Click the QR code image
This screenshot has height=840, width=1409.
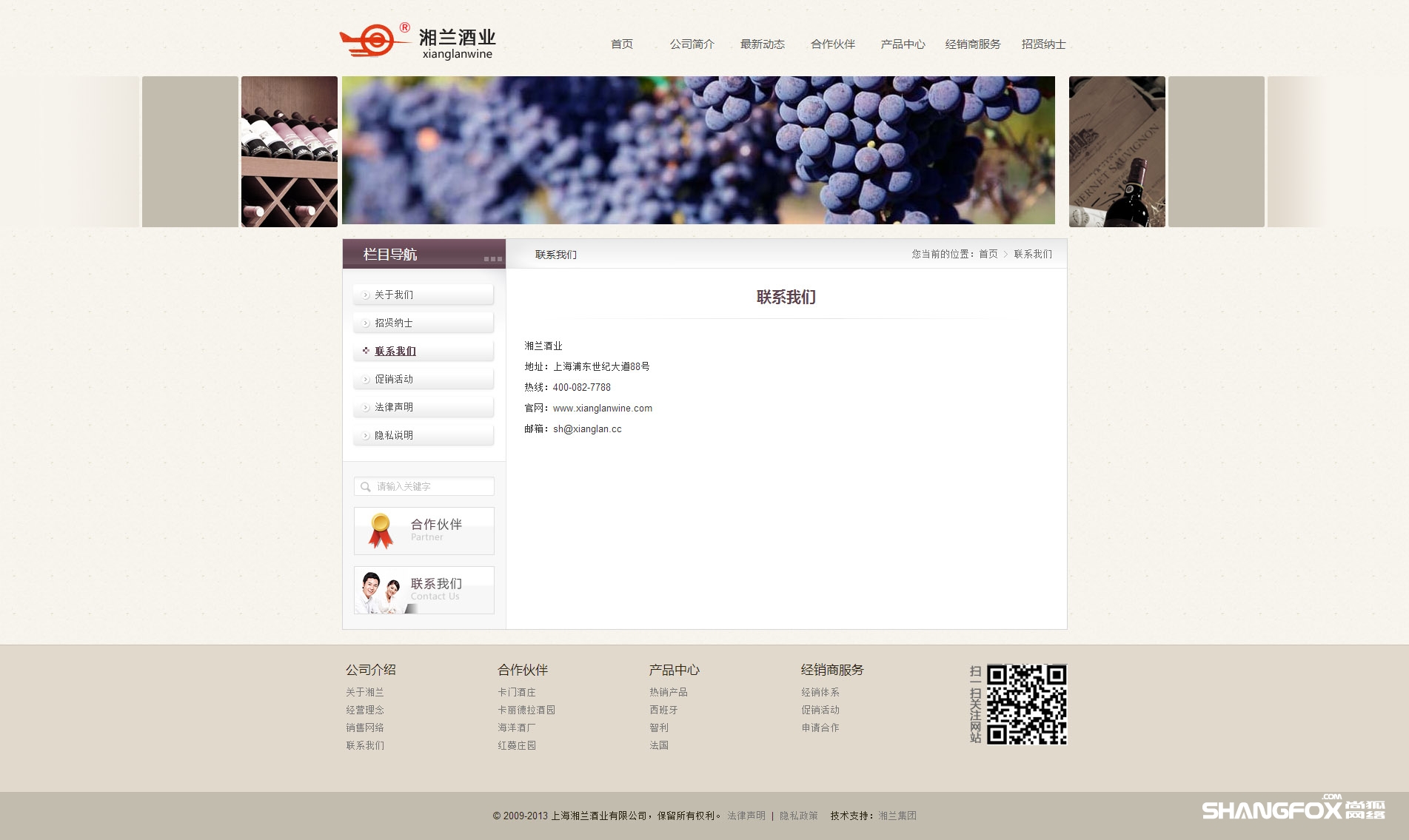coord(1026,704)
